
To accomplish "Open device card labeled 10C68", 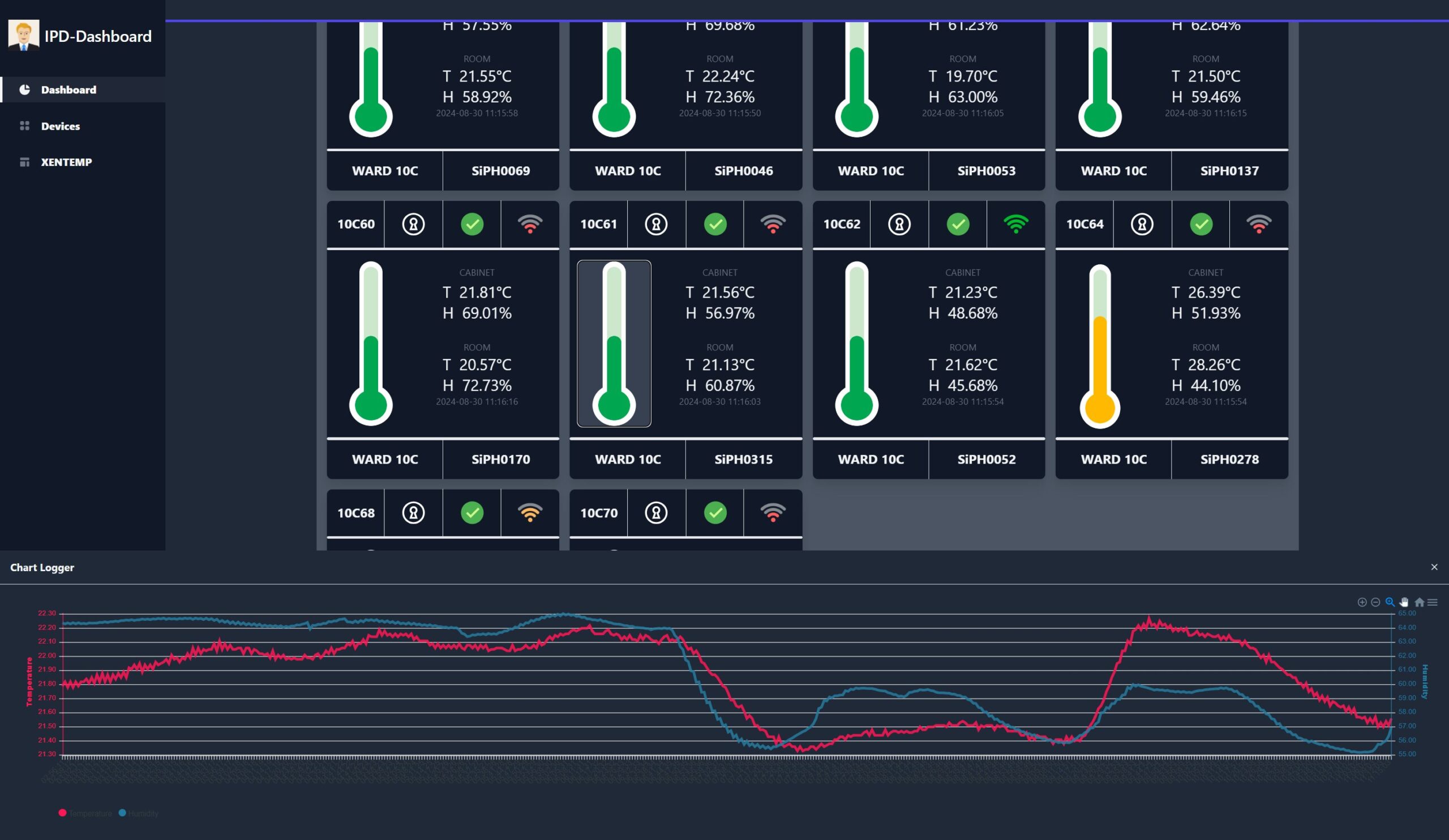I will [x=356, y=513].
